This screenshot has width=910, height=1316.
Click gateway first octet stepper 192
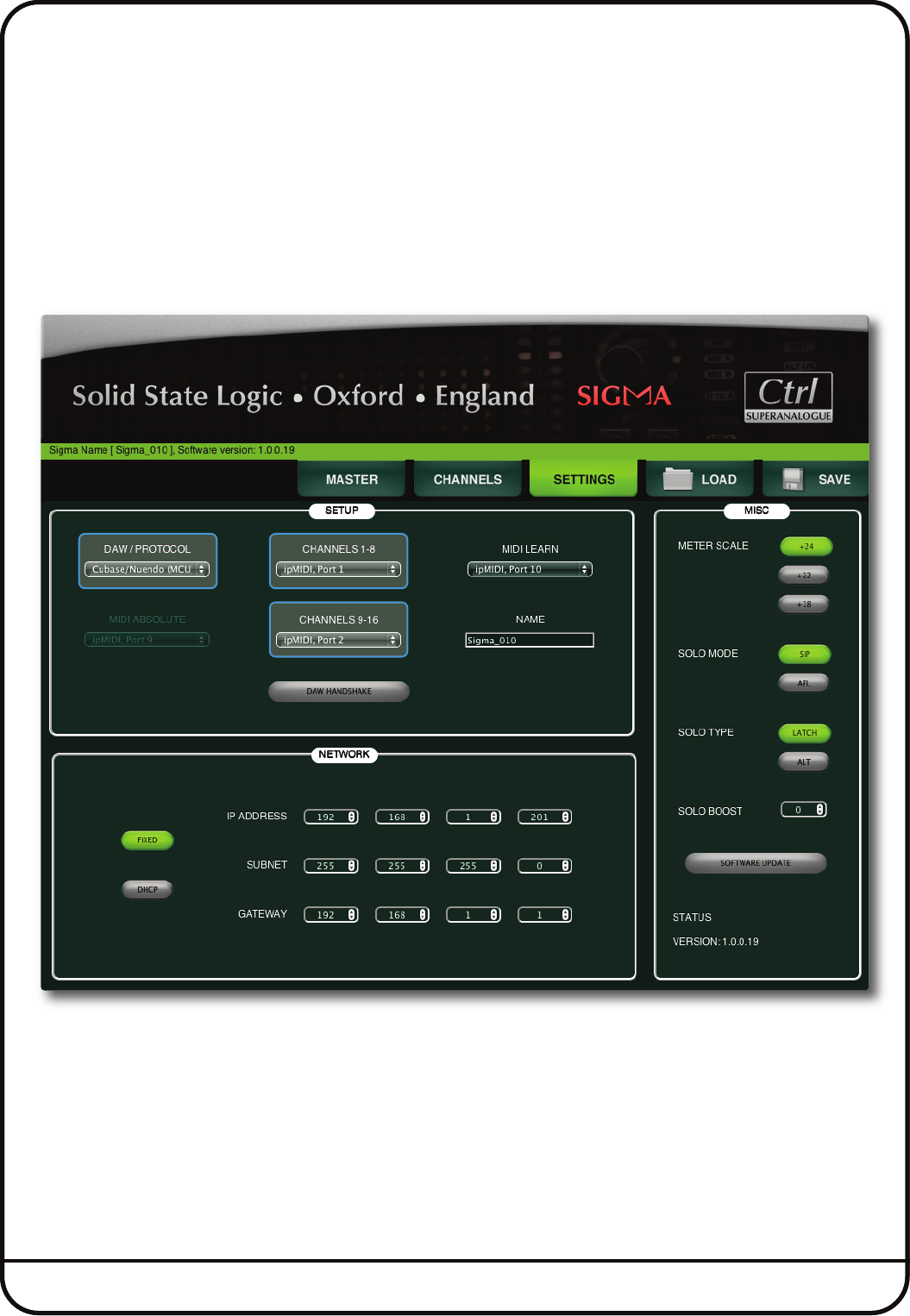pyautogui.click(x=331, y=915)
